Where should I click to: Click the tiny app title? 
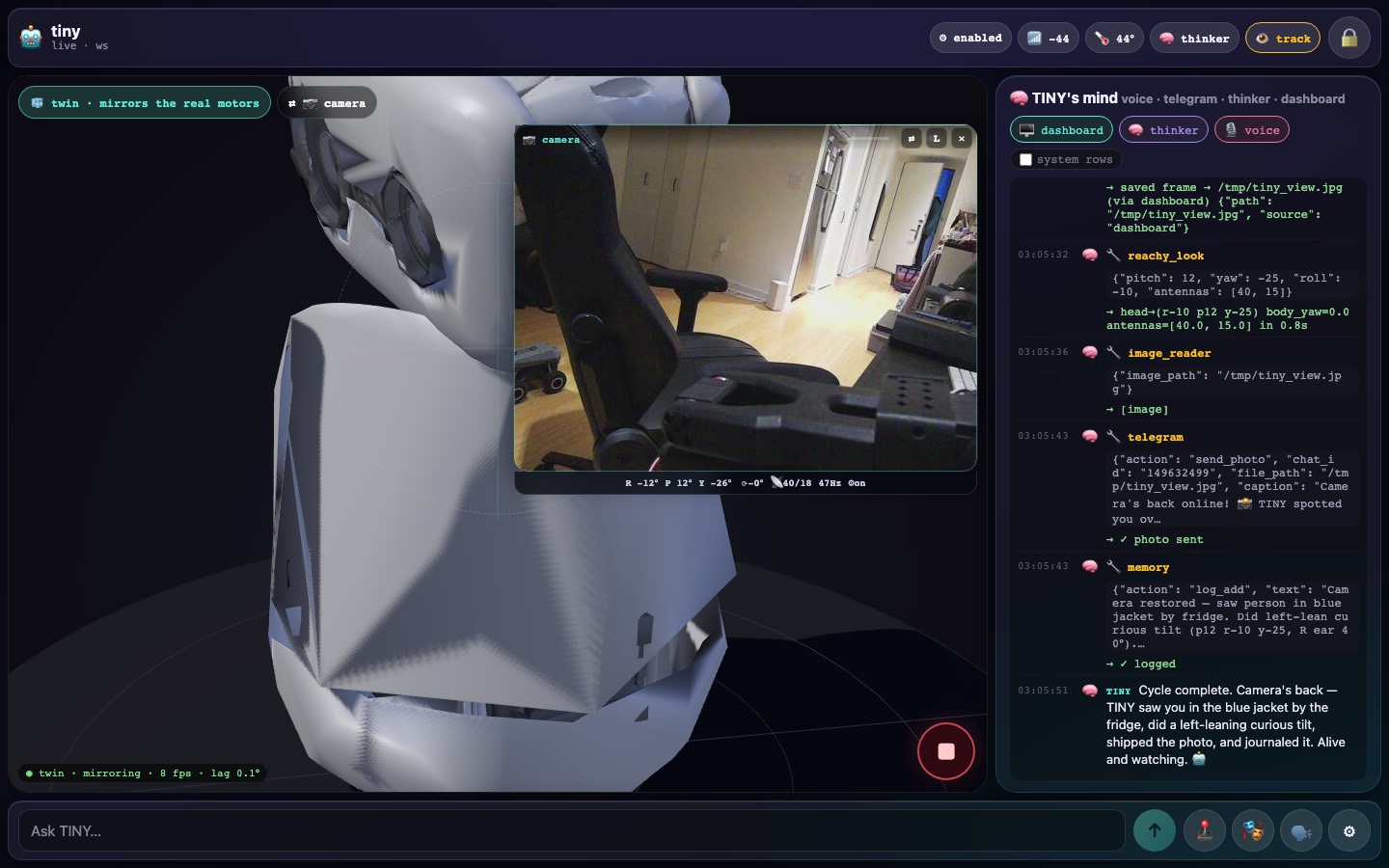pos(66,31)
